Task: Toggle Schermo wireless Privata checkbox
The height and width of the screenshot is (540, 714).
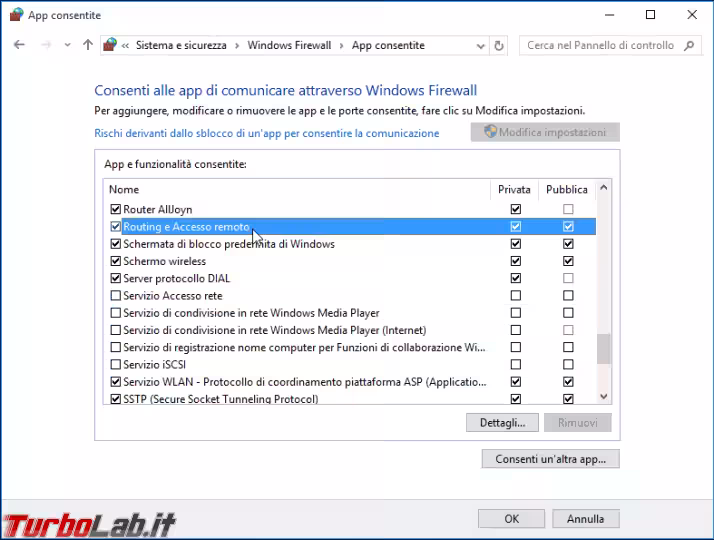Action: pyautogui.click(x=515, y=261)
